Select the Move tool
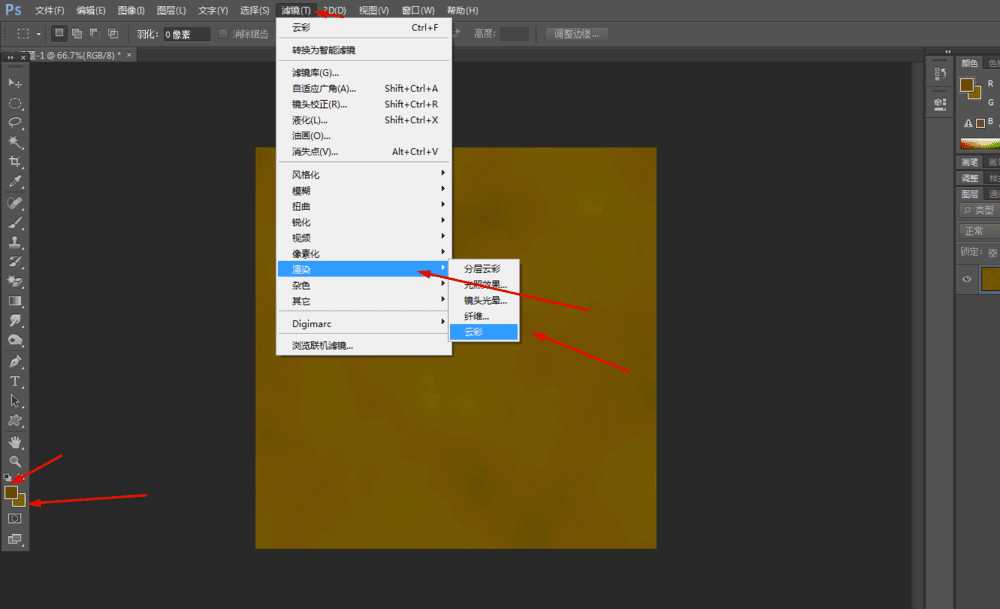 [13, 82]
